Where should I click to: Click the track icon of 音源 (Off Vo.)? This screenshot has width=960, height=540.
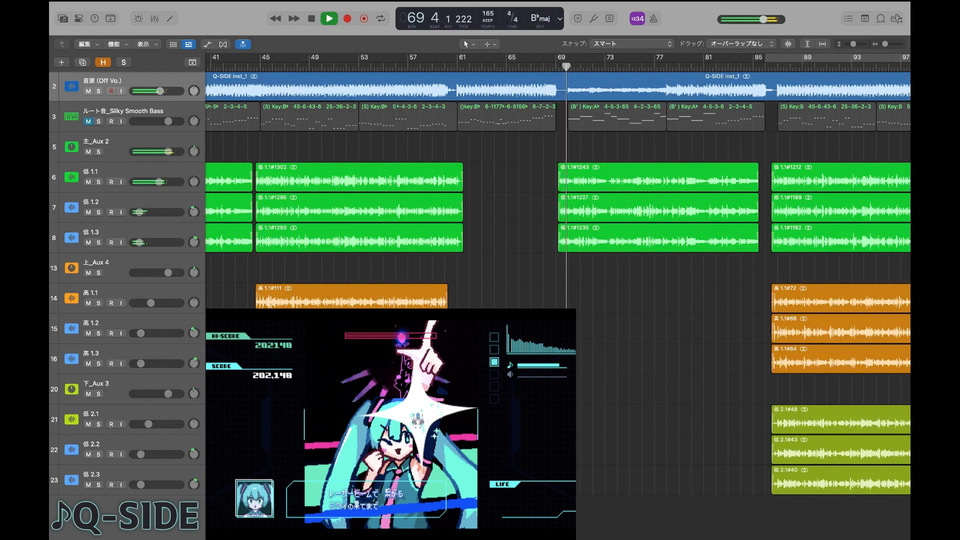(72, 86)
